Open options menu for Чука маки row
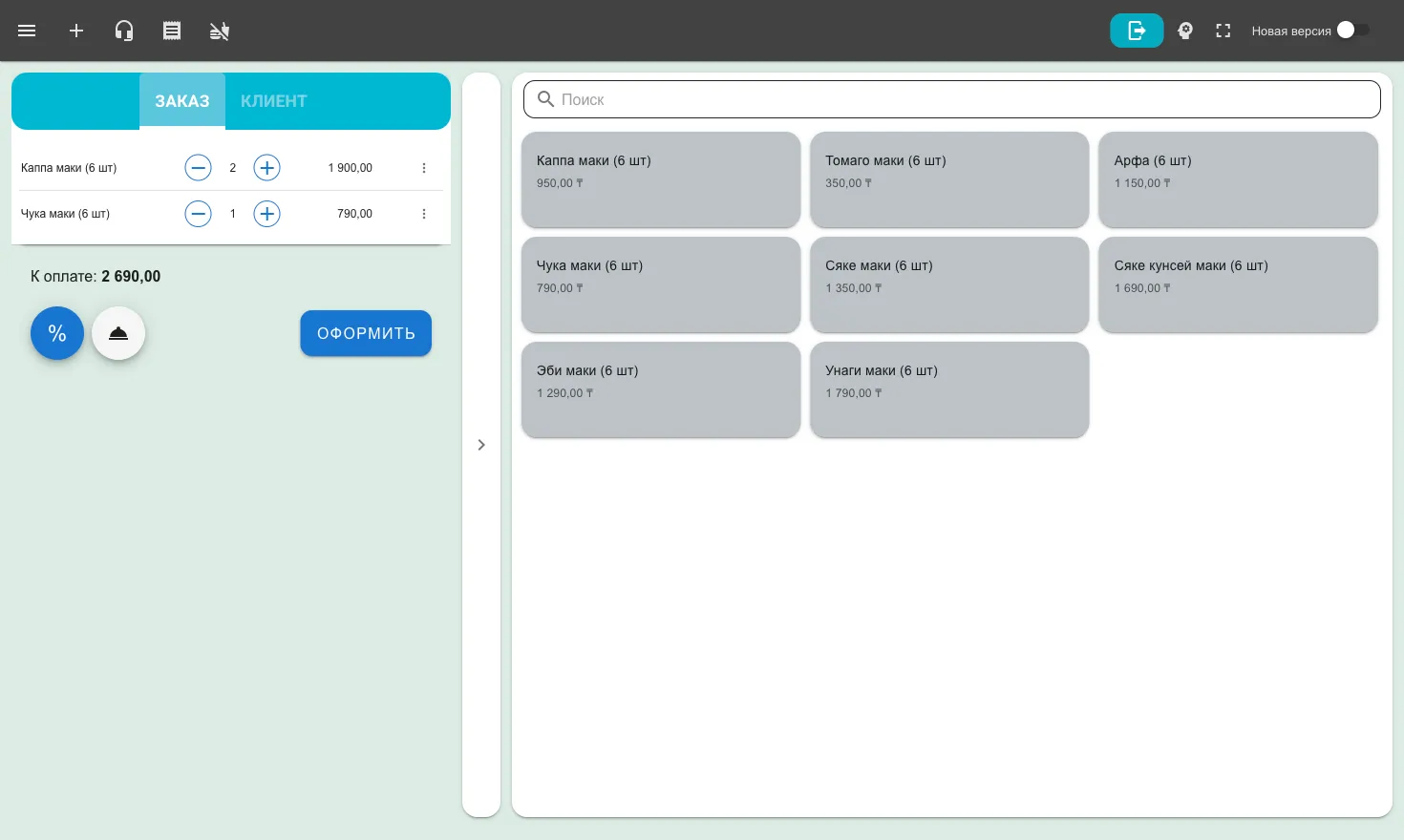 coord(424,214)
